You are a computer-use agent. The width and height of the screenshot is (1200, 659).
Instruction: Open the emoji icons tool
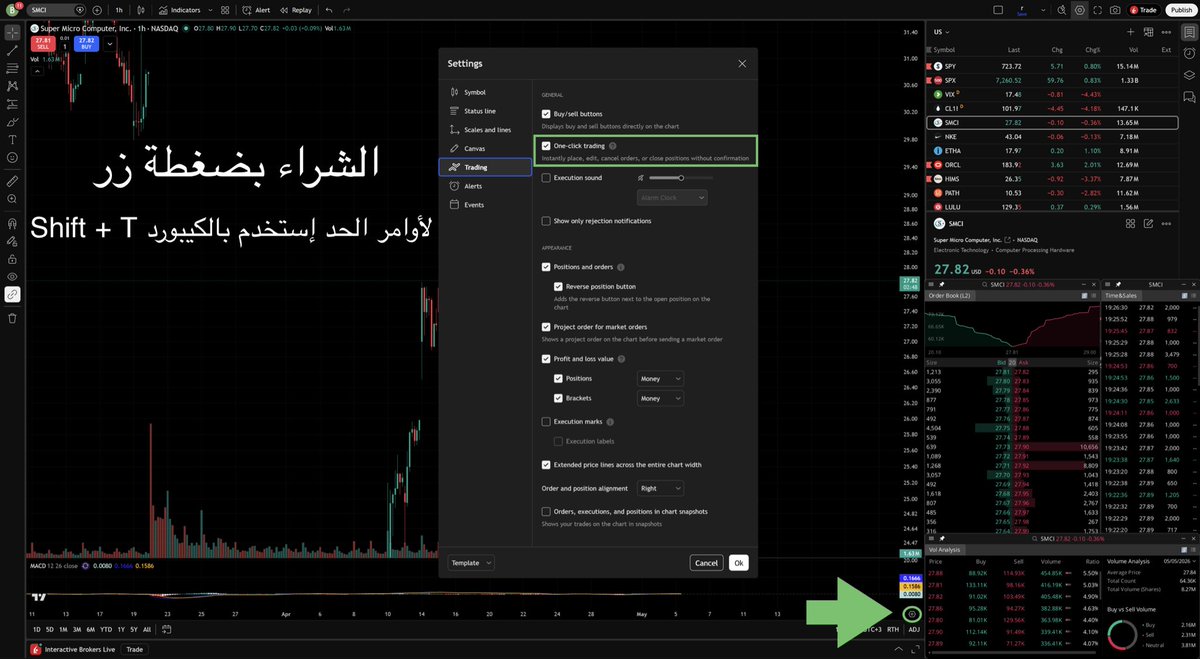(12, 158)
